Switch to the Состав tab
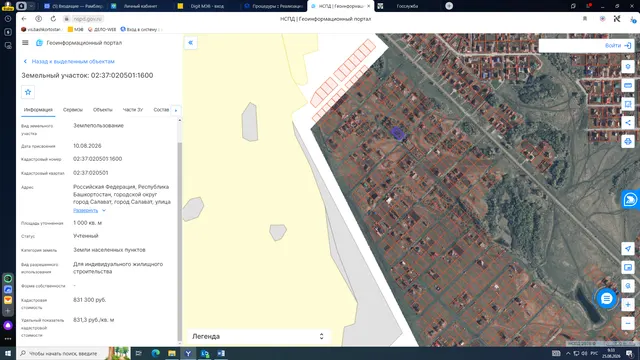 point(161,110)
